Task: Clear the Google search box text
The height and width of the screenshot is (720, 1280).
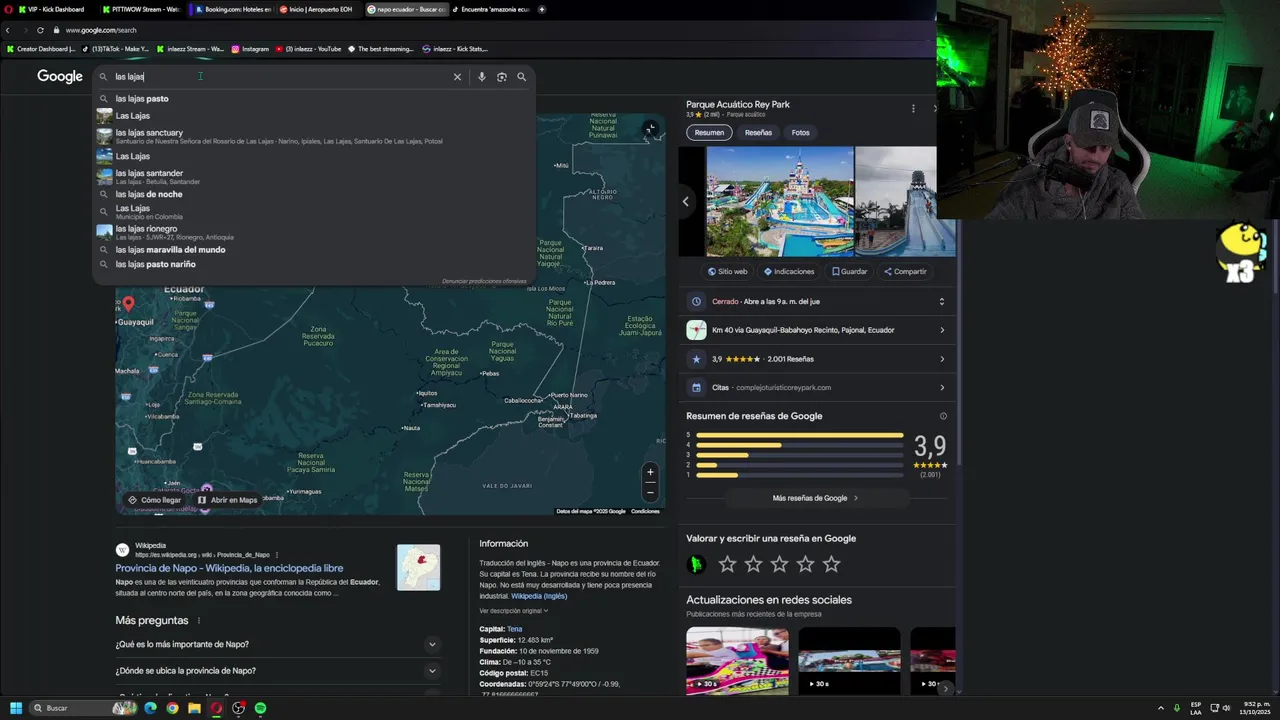Action: (x=457, y=77)
